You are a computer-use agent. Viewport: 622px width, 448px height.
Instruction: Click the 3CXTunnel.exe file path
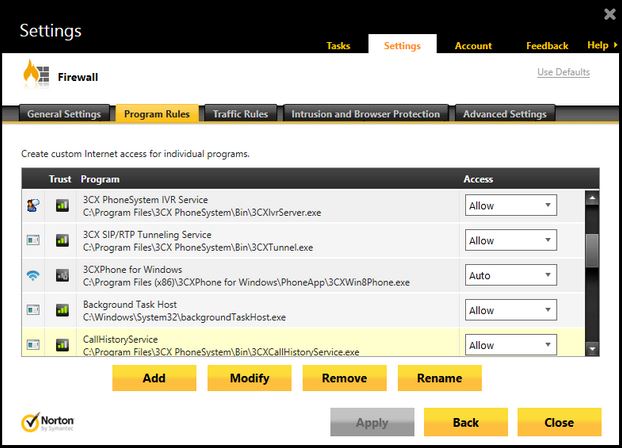pos(198,248)
